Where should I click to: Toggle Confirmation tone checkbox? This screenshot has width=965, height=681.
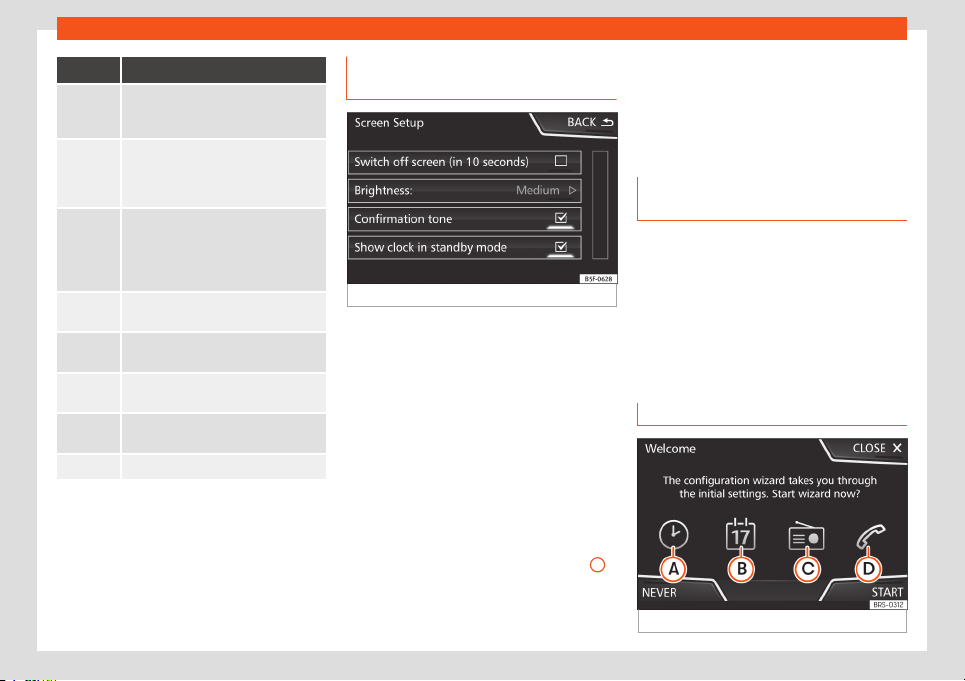coord(561,218)
